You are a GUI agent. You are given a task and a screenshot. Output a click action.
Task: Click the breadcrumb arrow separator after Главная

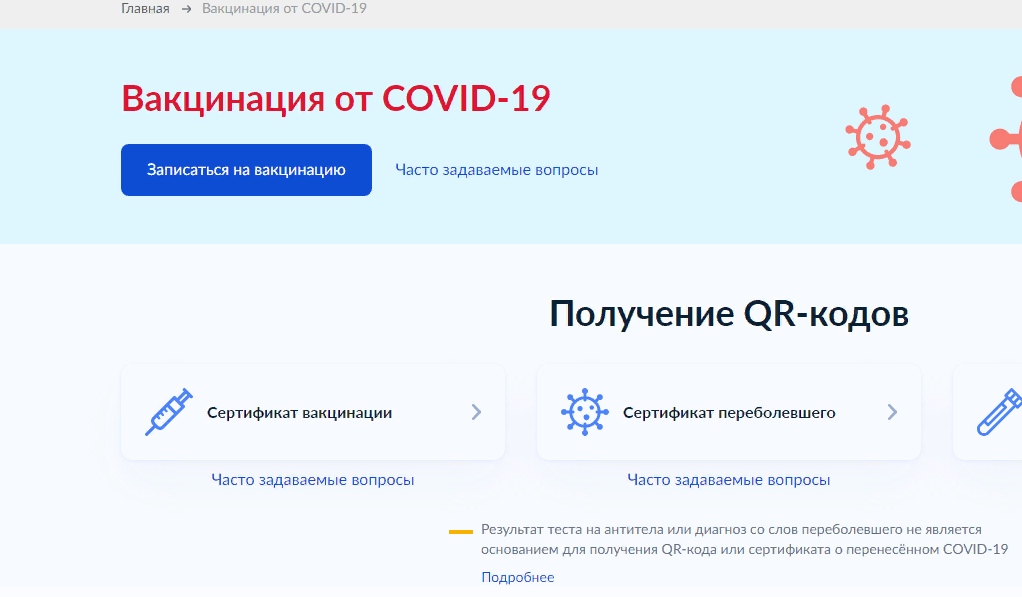186,9
